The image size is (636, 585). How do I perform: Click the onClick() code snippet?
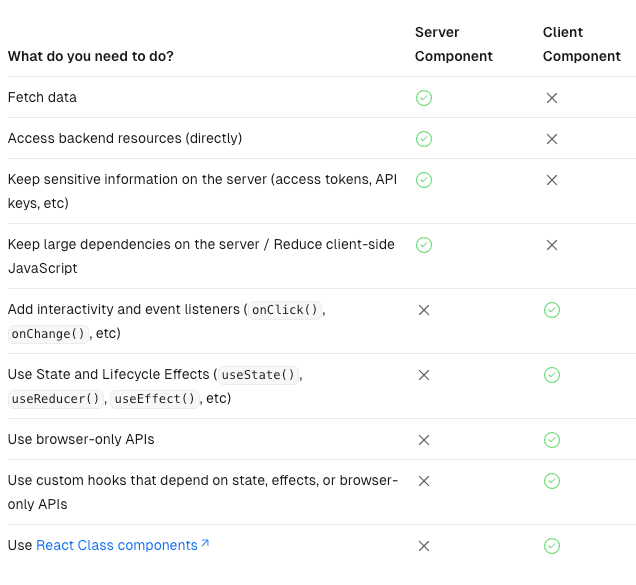tap(285, 310)
